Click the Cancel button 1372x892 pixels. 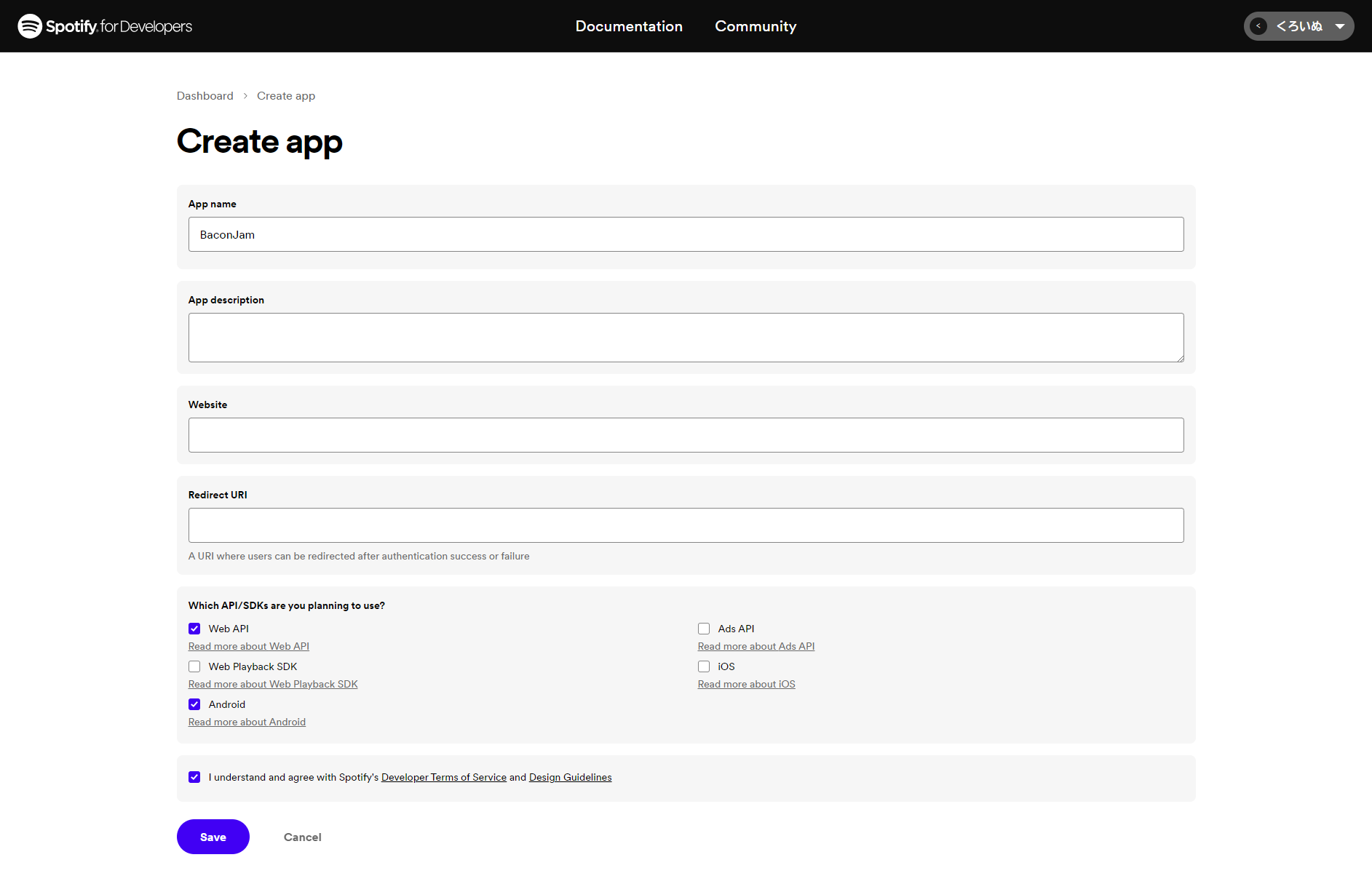click(302, 837)
